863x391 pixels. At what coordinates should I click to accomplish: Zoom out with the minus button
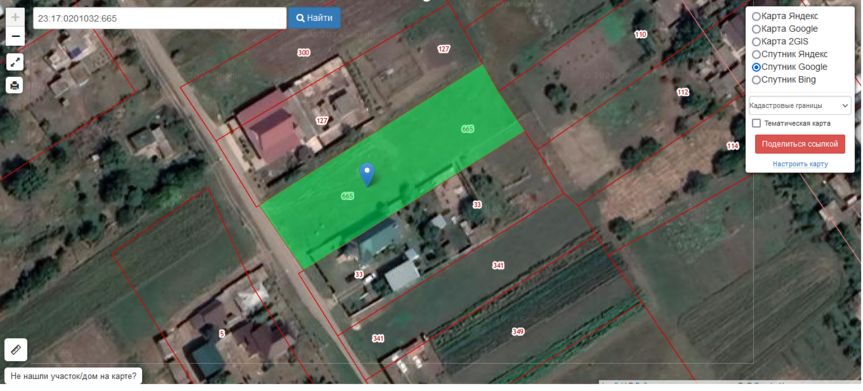point(15,37)
